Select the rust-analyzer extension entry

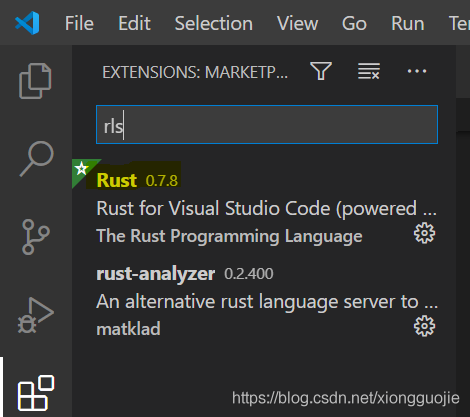click(x=264, y=300)
